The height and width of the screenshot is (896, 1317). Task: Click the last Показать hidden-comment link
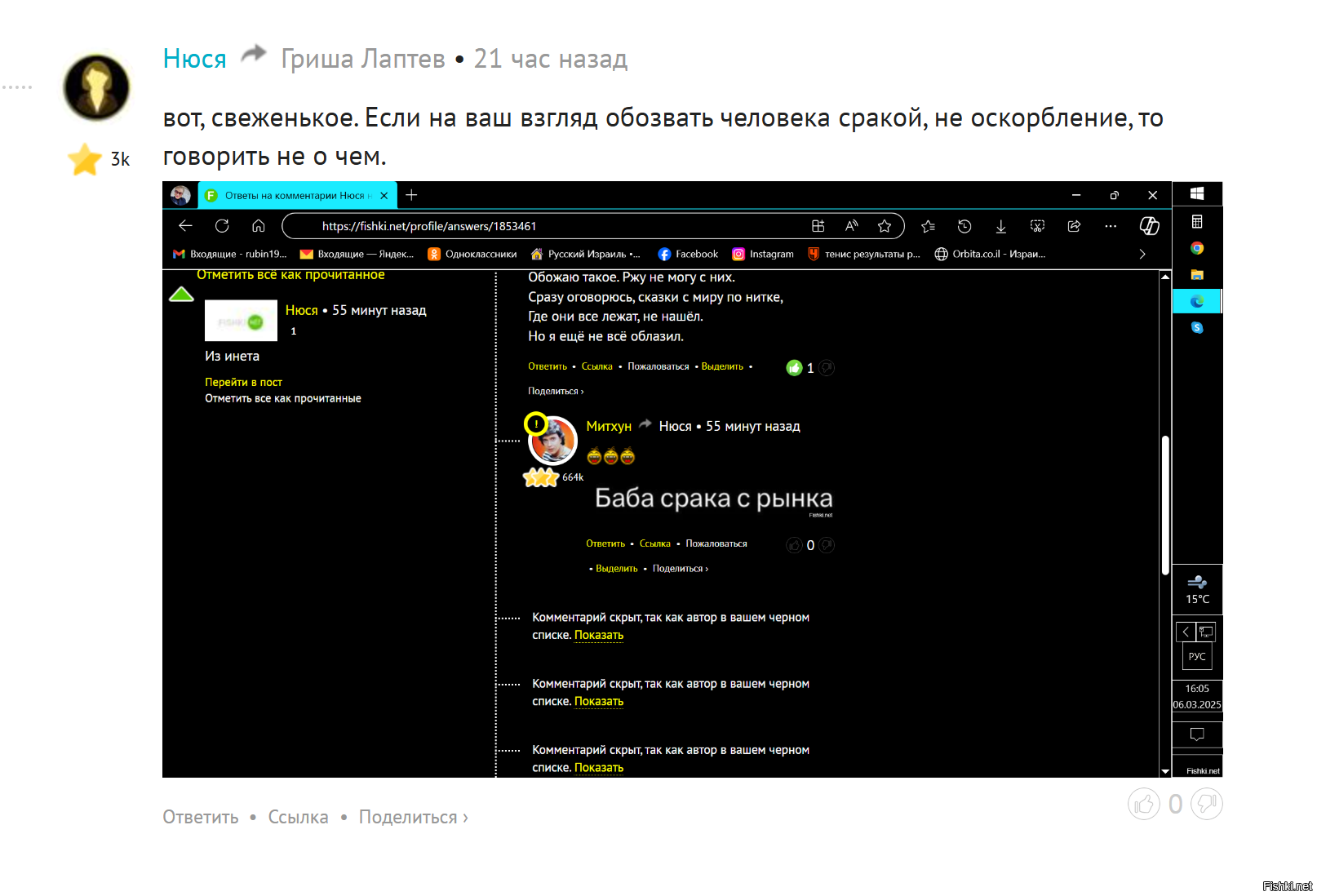(x=599, y=768)
